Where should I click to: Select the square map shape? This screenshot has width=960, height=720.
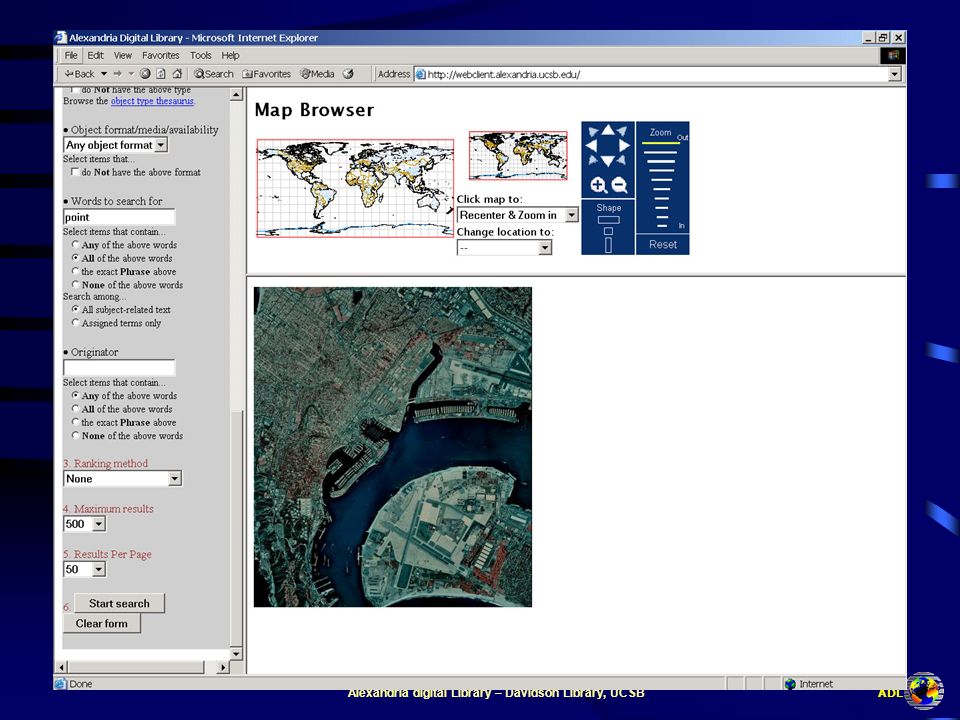608,231
